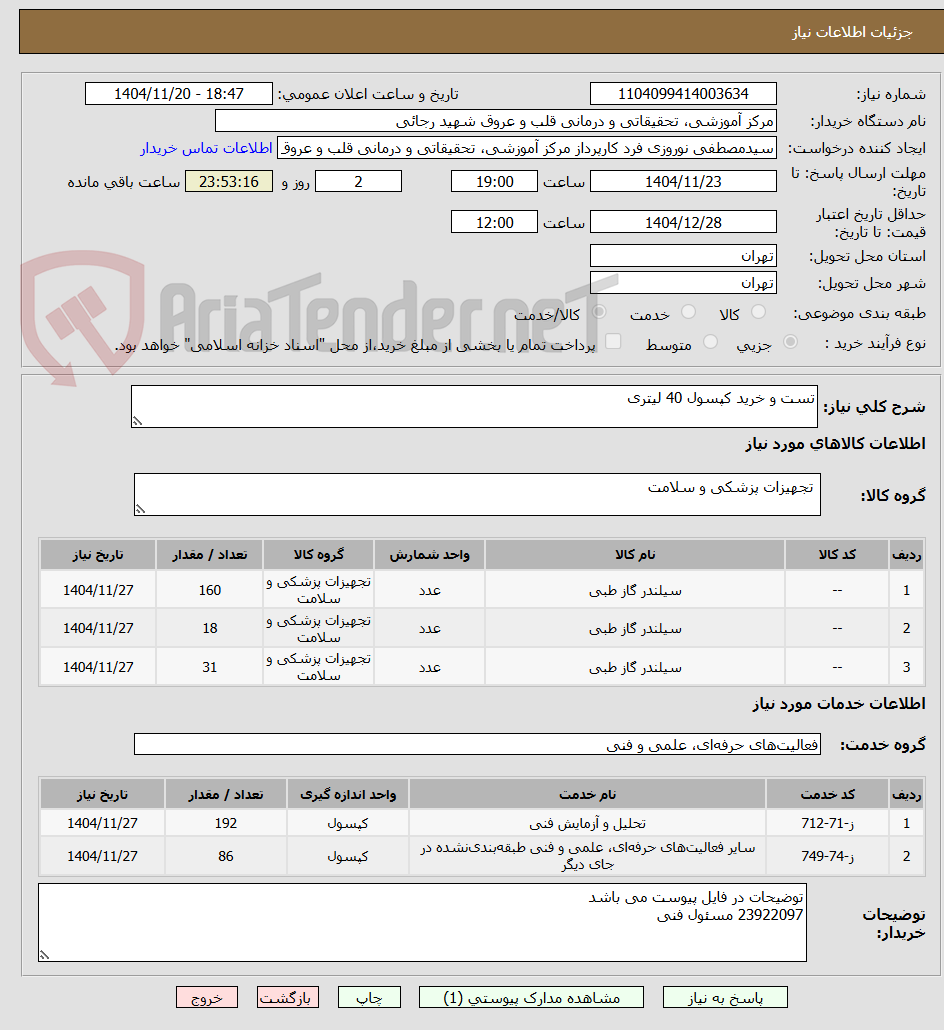Click the گروه خدمت field

pos(477,744)
